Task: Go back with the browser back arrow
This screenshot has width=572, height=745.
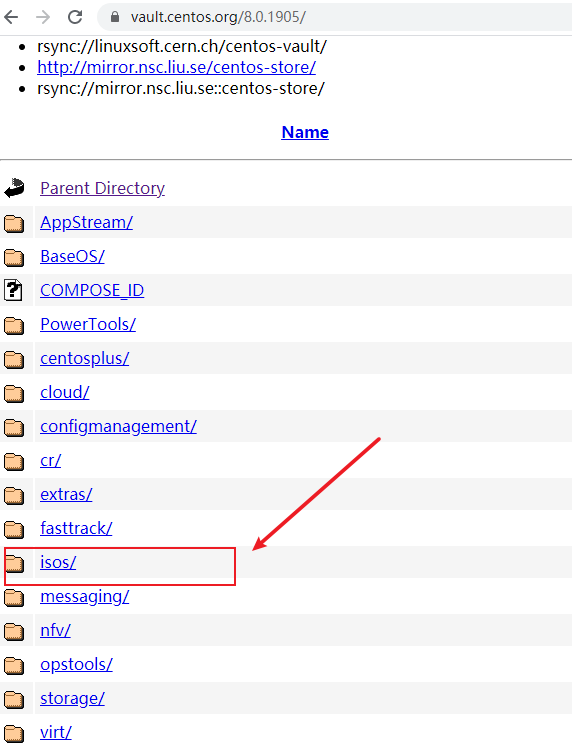Action: point(11,17)
